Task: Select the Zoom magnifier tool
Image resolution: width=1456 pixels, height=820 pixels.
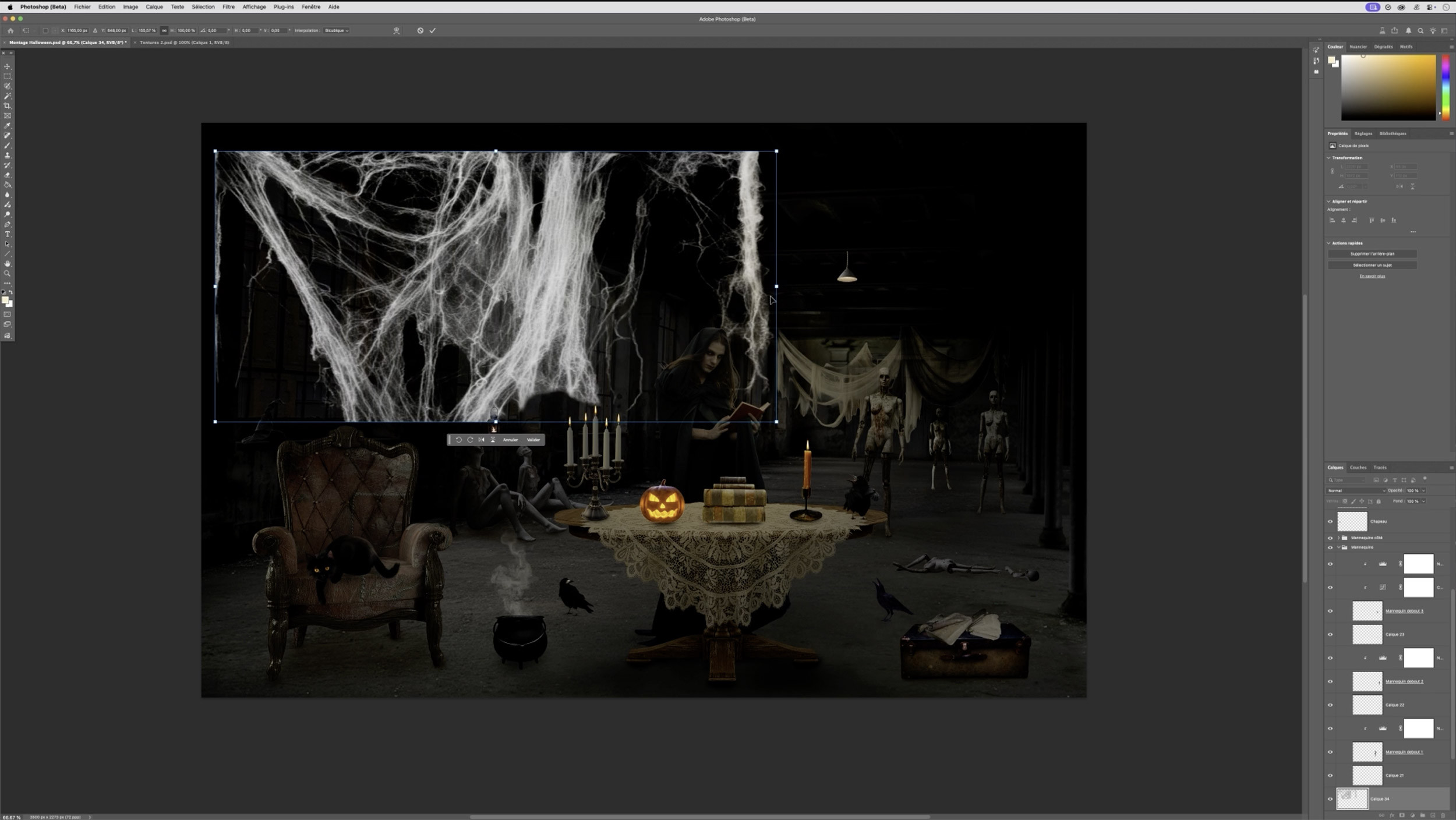Action: (8, 274)
